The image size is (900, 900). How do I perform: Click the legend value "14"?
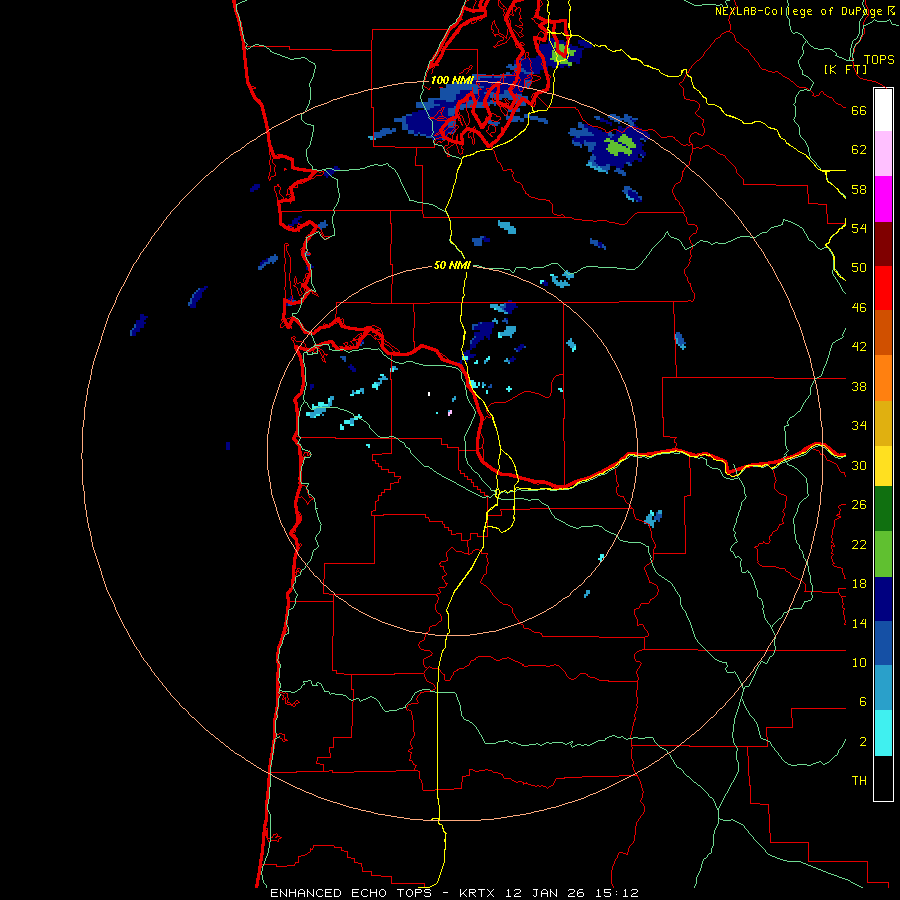[859, 623]
